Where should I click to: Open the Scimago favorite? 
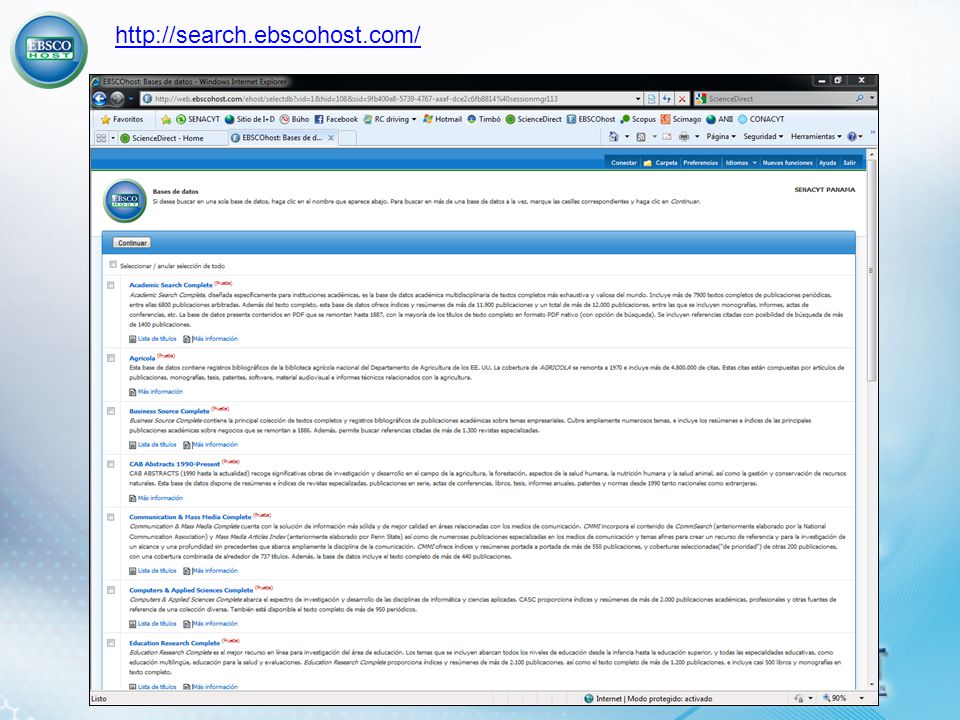(x=681, y=119)
